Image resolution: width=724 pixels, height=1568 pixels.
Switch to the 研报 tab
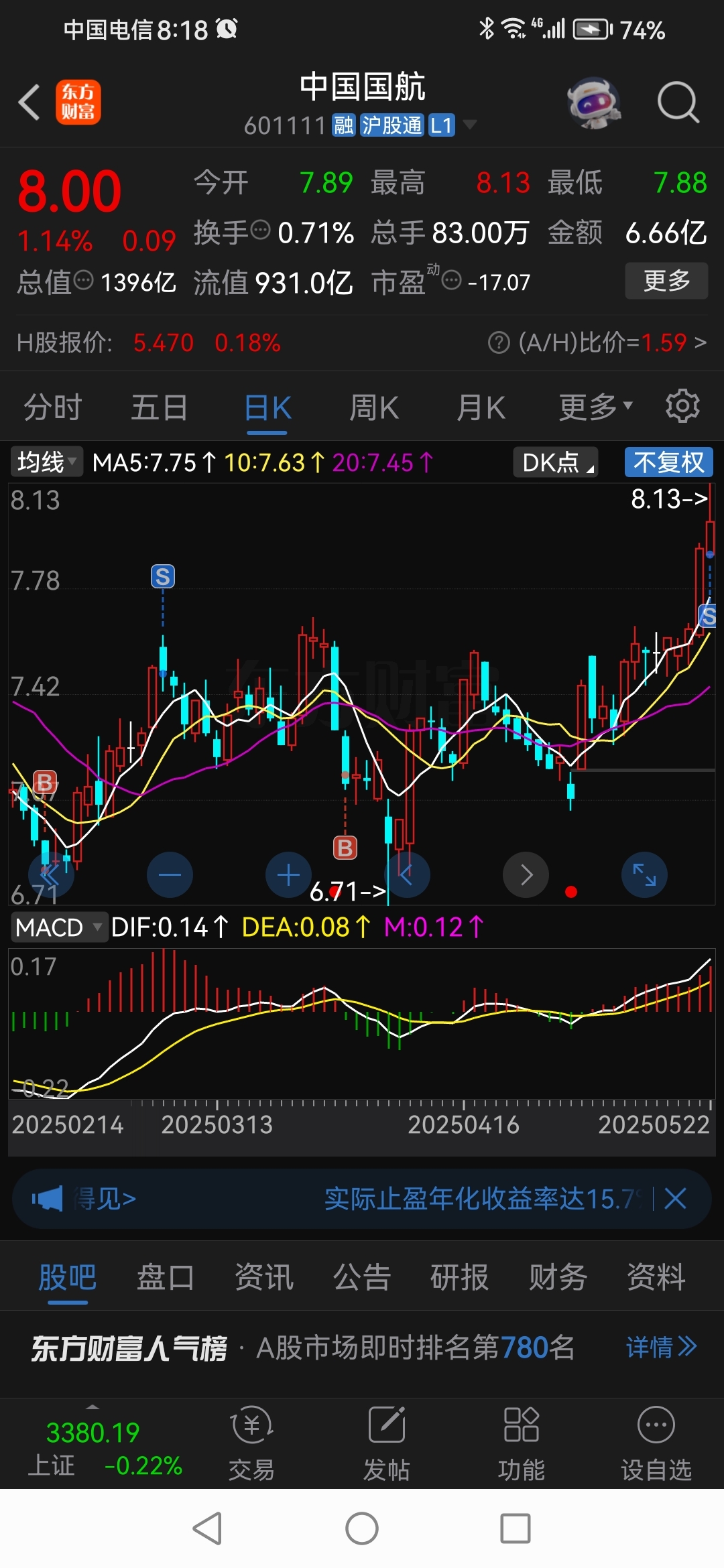460,1277
